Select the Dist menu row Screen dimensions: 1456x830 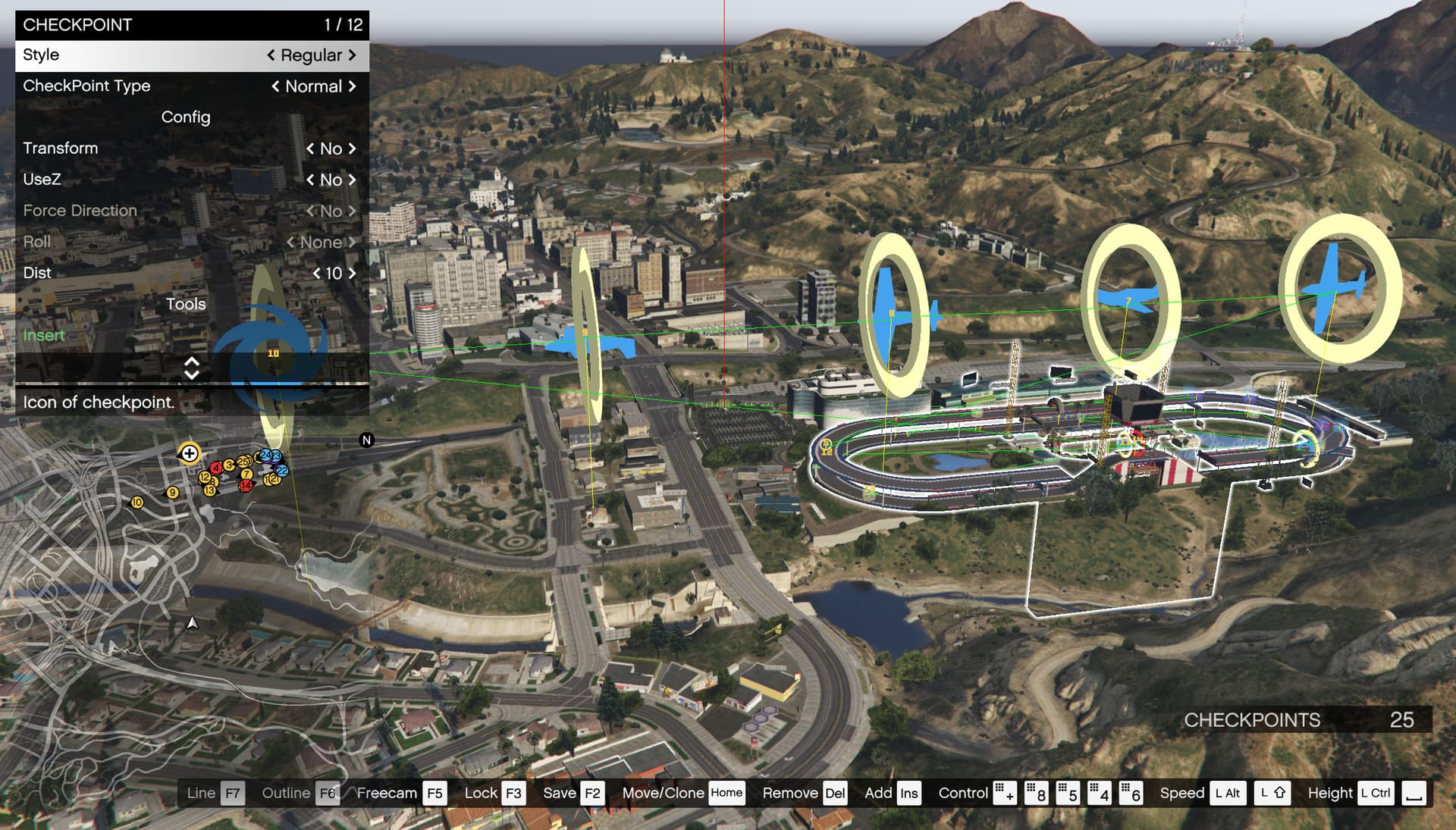click(192, 273)
